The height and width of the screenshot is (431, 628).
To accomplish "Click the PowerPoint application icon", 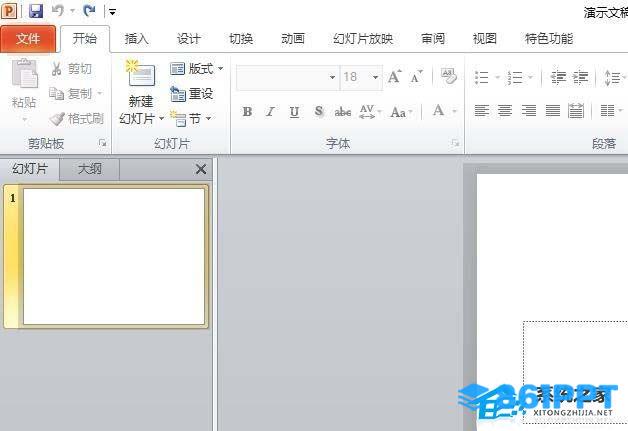I will (9, 11).
